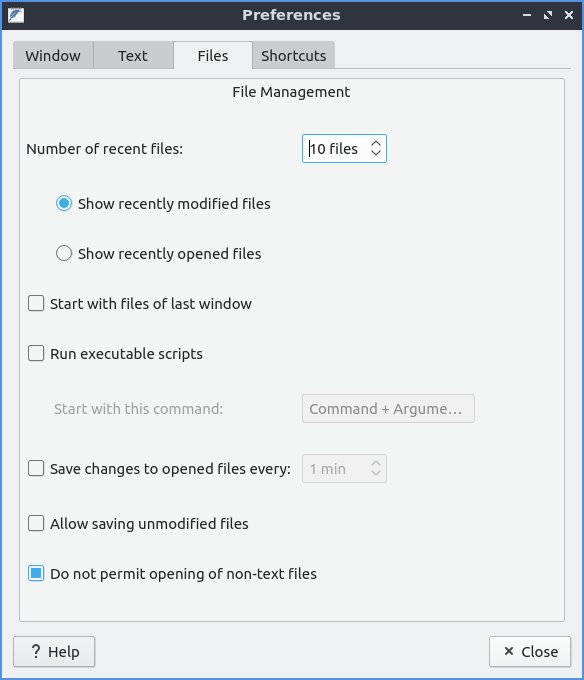The image size is (584, 680).
Task: Maximize the Preferences window
Action: 548,15
